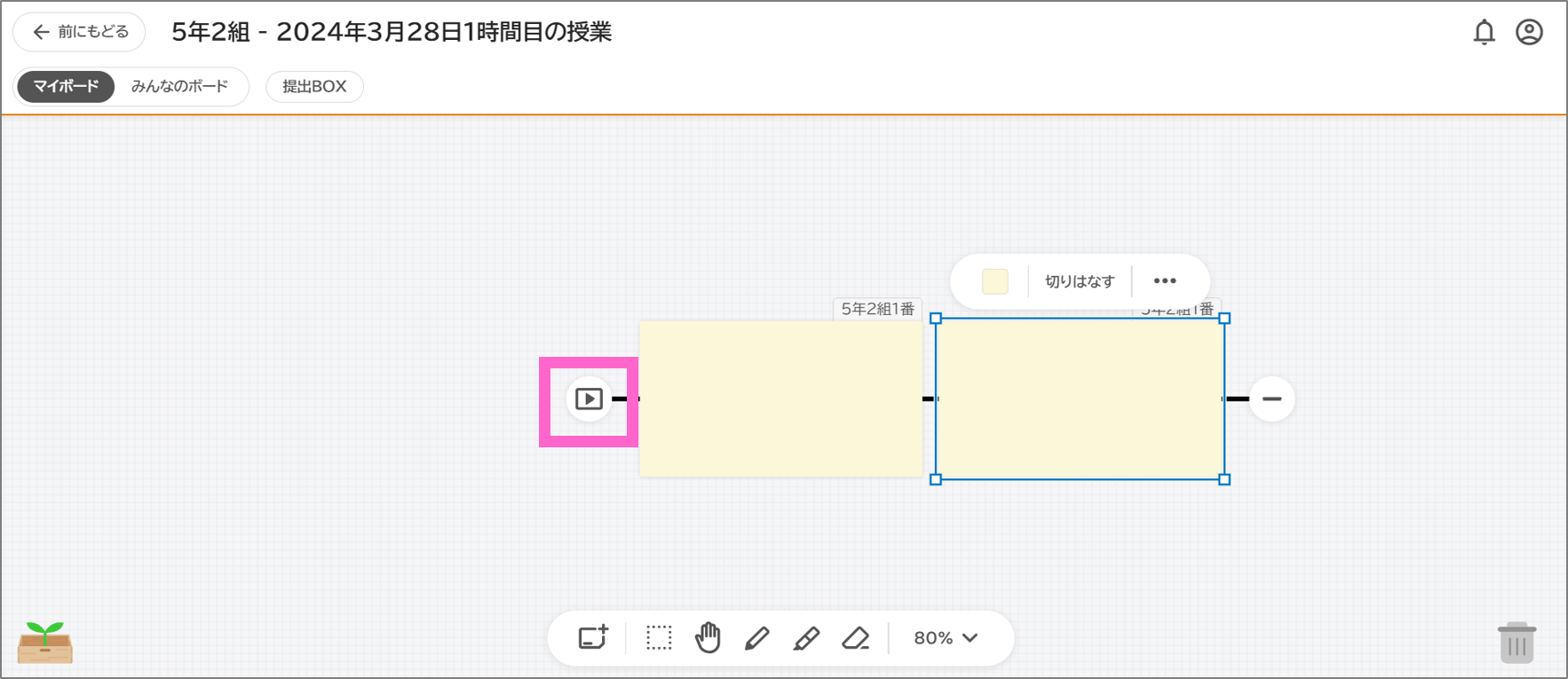The image size is (1568, 679).
Task: Open the 80% zoom dropdown
Action: 946,637
